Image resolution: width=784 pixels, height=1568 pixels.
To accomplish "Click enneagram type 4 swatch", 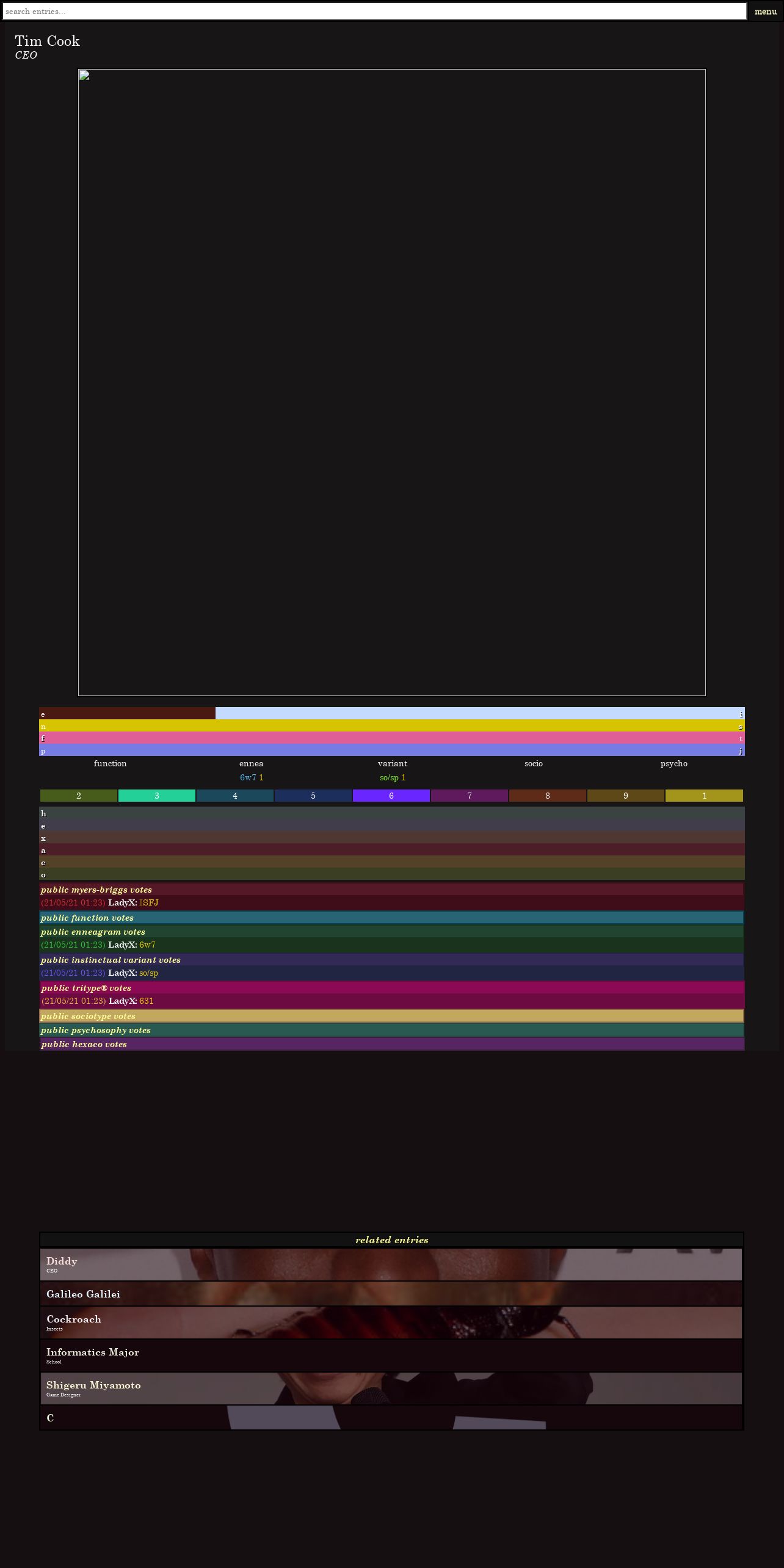I will 235,796.
